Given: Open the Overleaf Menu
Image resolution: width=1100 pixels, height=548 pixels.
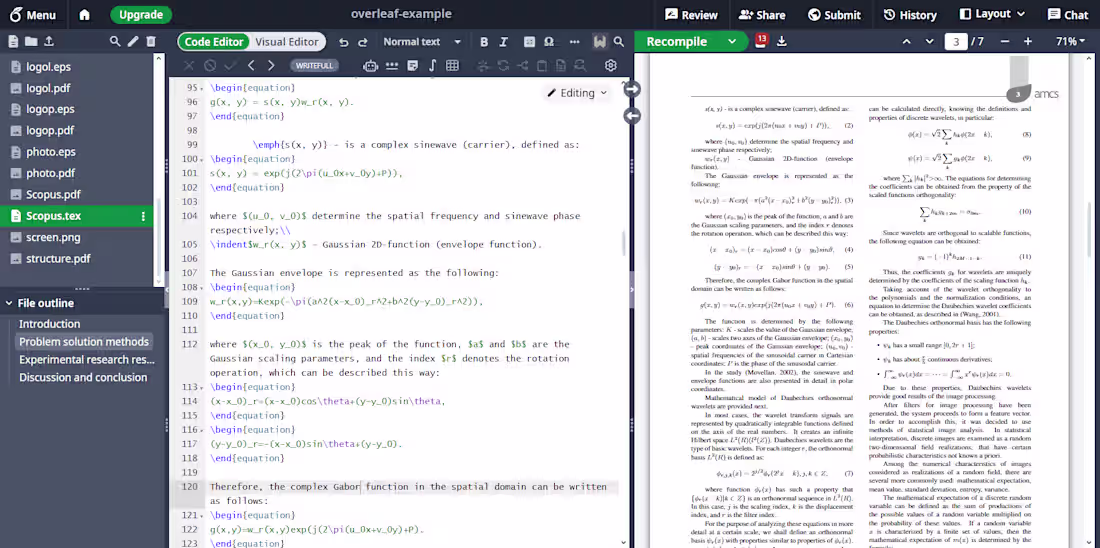Looking at the screenshot, I should click(32, 15).
